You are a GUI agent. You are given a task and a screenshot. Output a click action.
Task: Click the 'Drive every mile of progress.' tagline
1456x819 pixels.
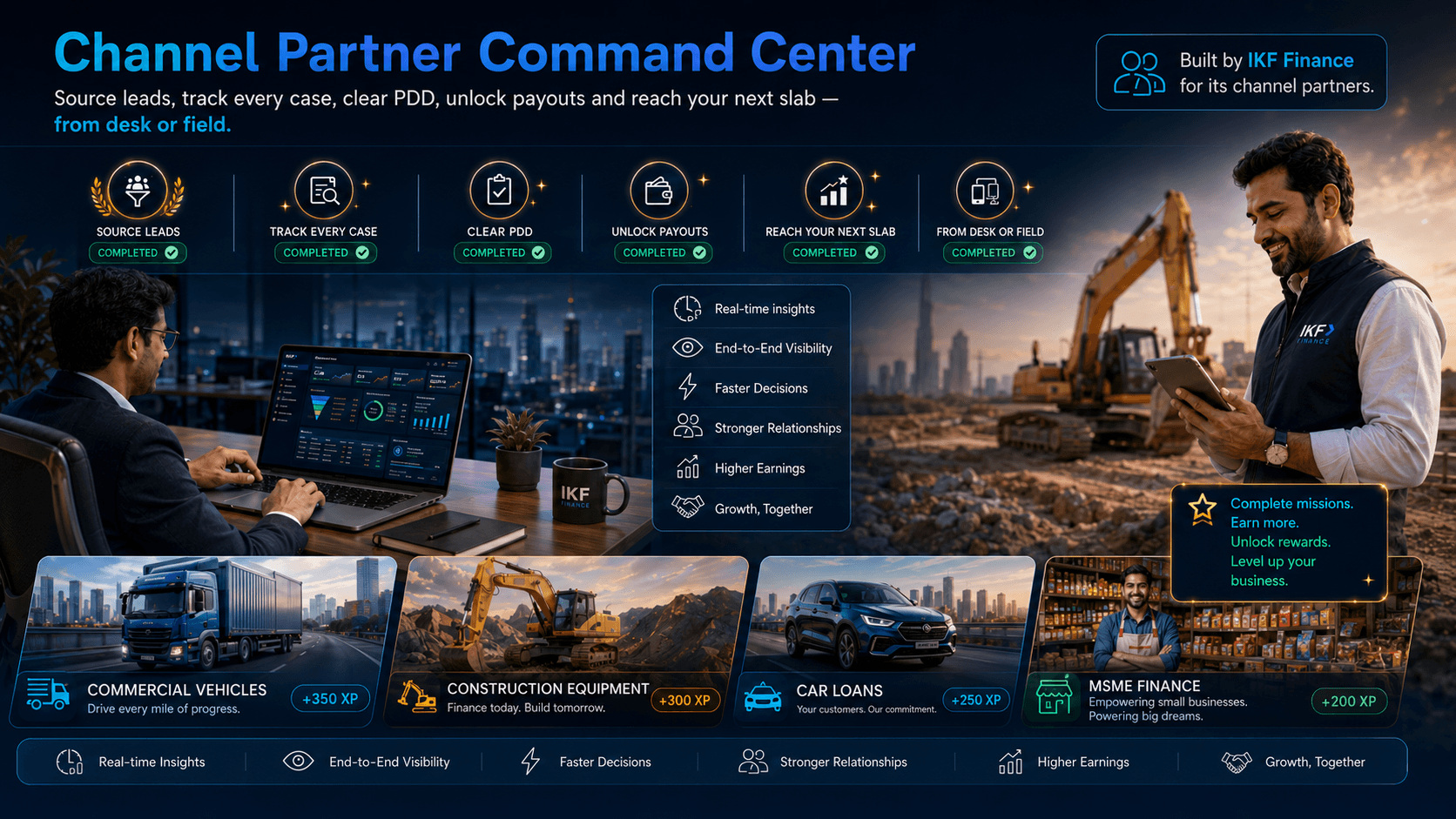coord(163,709)
